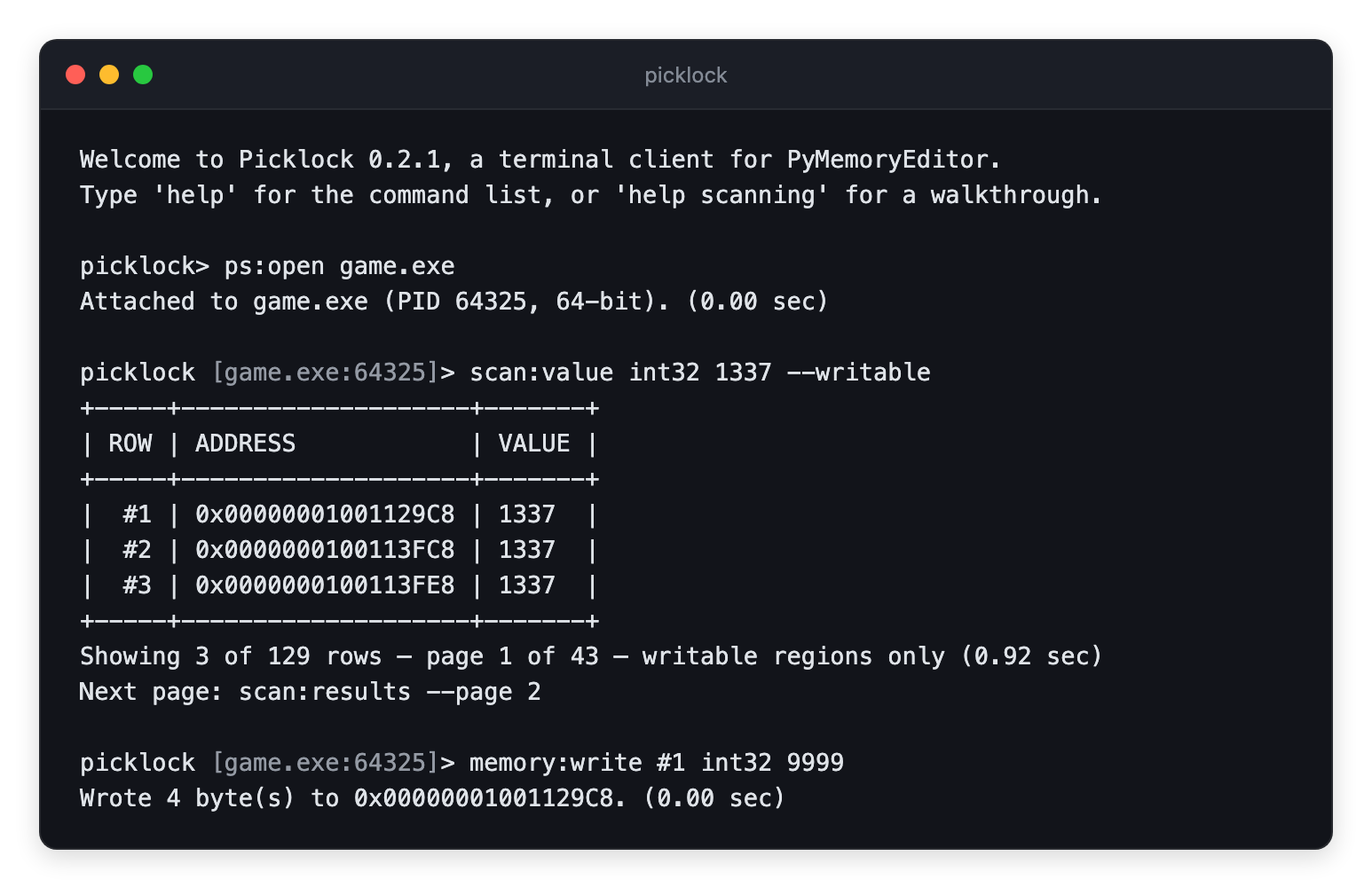Click address 0x0000000100113FC8

[x=325, y=550]
